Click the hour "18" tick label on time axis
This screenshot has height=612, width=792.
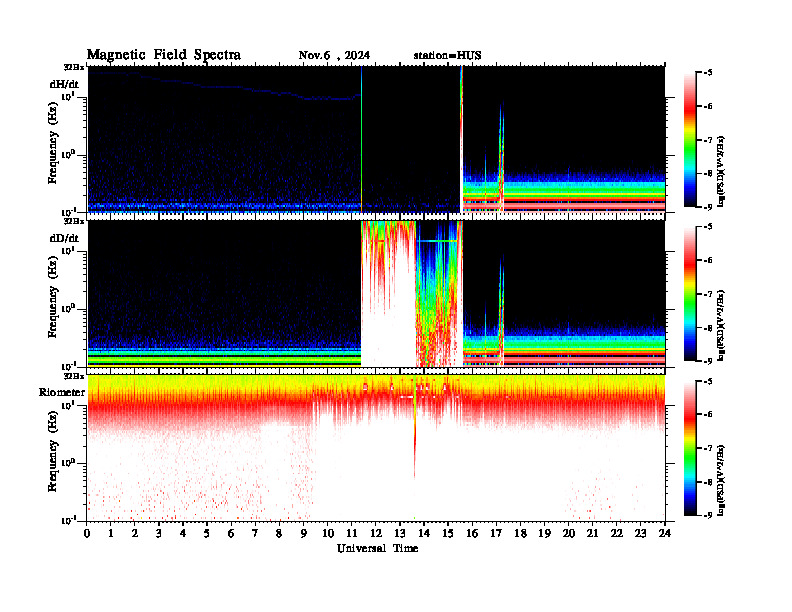point(520,534)
